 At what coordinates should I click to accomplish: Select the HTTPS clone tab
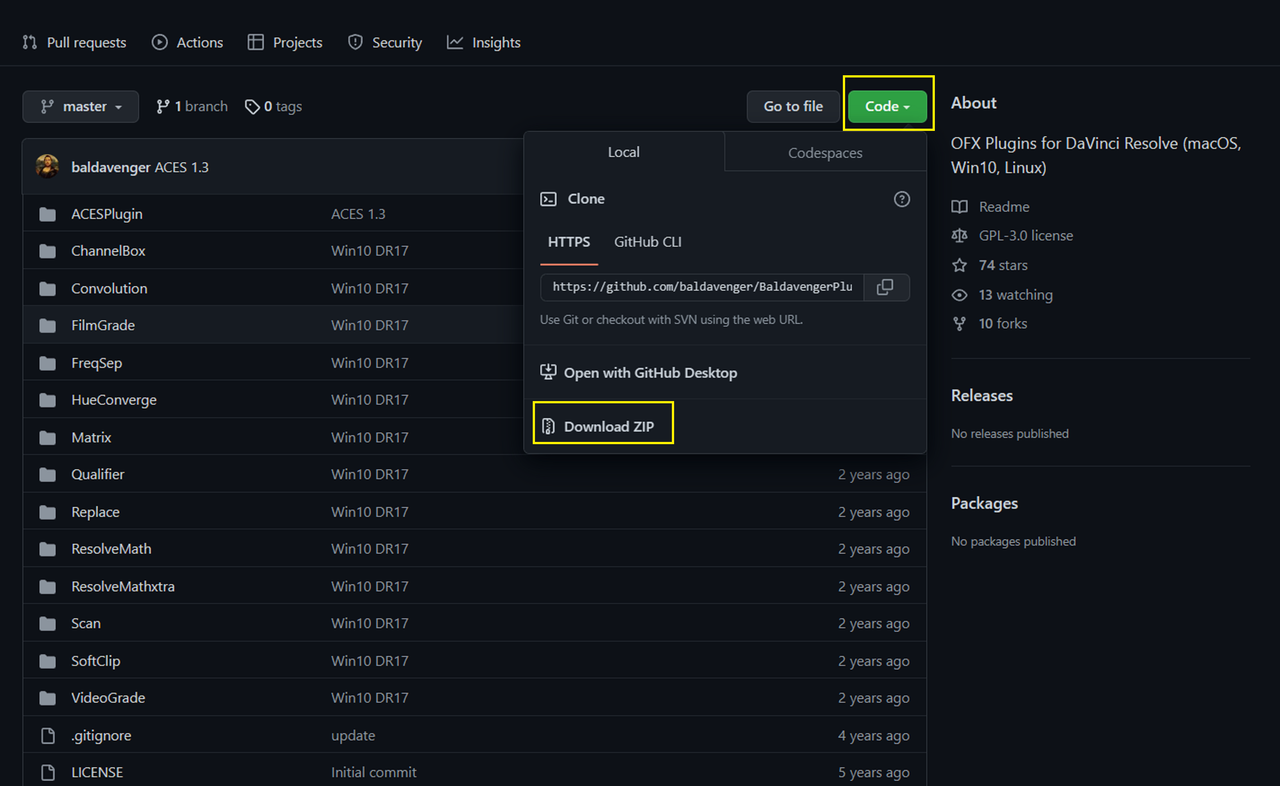(569, 242)
